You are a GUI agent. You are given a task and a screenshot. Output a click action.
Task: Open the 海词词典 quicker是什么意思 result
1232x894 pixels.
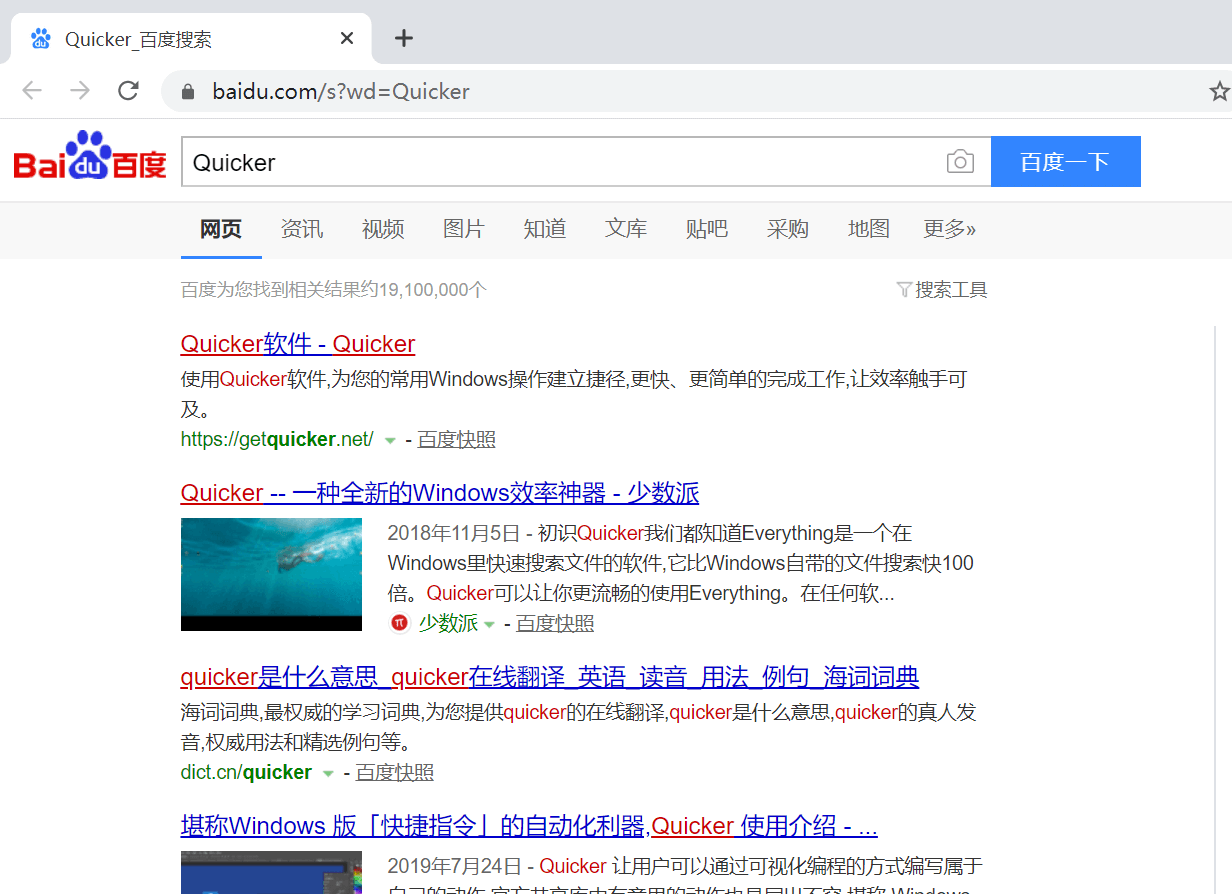pos(550,677)
